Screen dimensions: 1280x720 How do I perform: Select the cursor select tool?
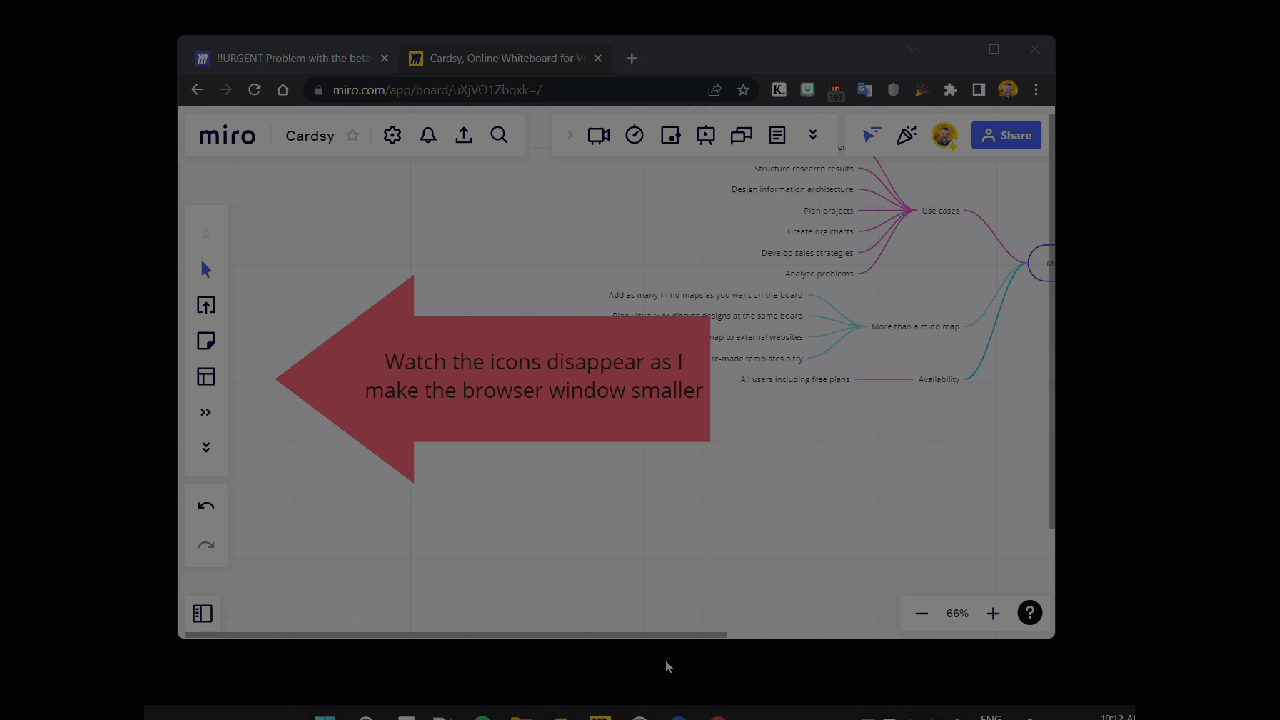[x=206, y=269]
